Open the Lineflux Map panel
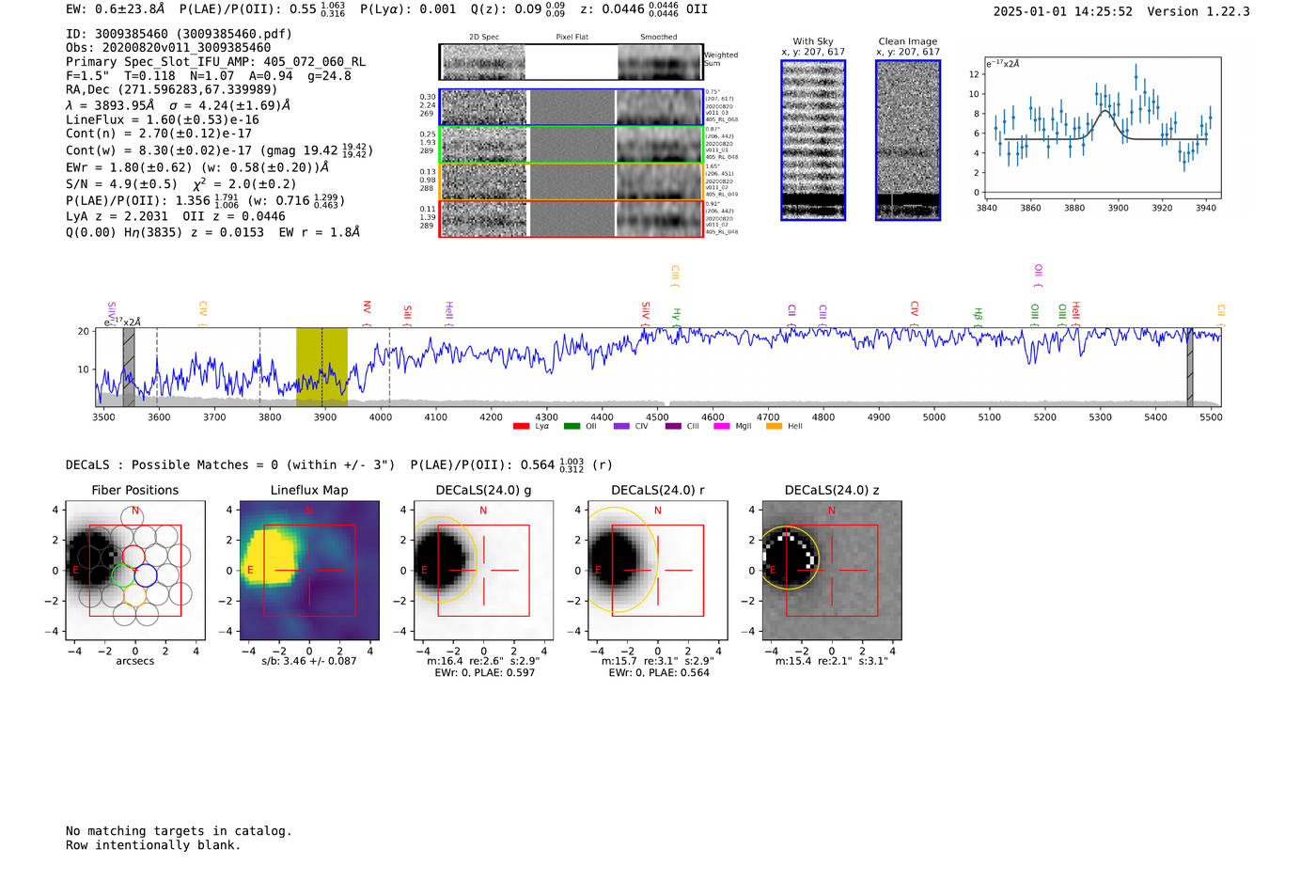 pyautogui.click(x=309, y=570)
